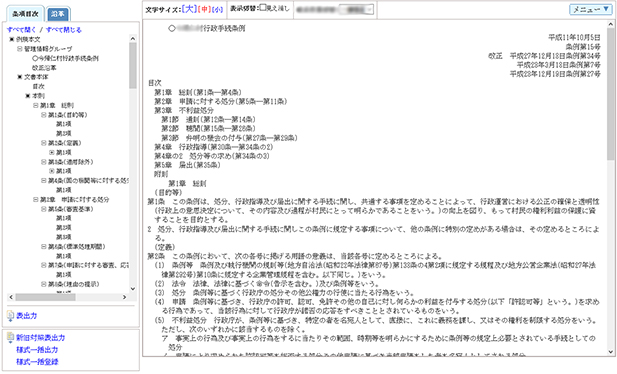Select 改正沿革 in the tree
617x374 pixels.
click(44, 68)
